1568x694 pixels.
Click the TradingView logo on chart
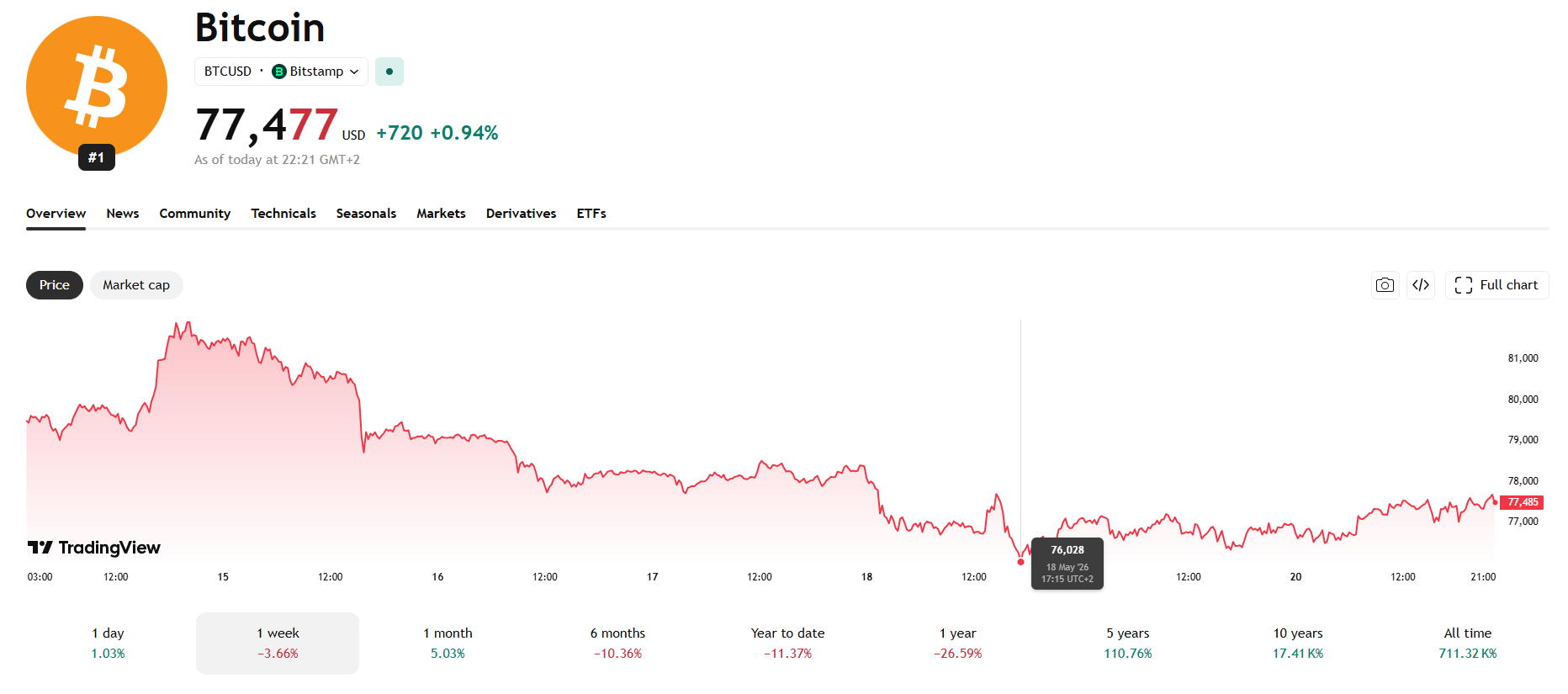(94, 548)
